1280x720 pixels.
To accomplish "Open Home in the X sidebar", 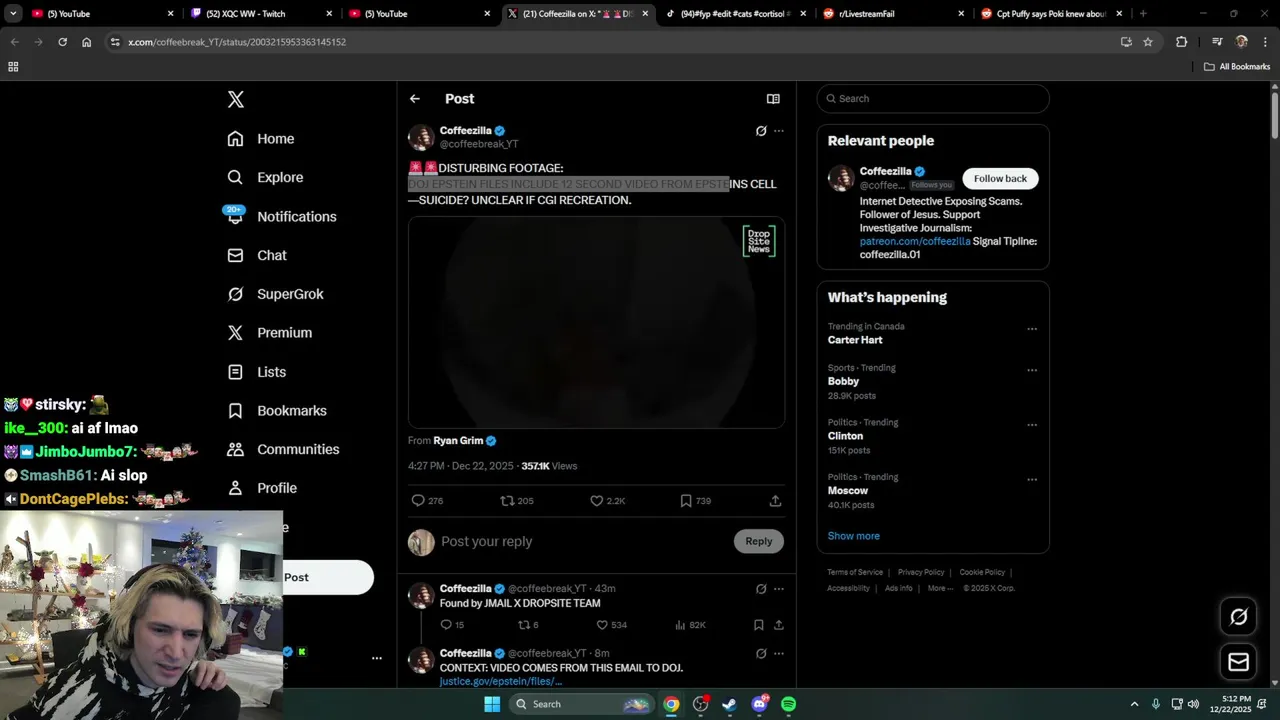I will tap(261, 139).
